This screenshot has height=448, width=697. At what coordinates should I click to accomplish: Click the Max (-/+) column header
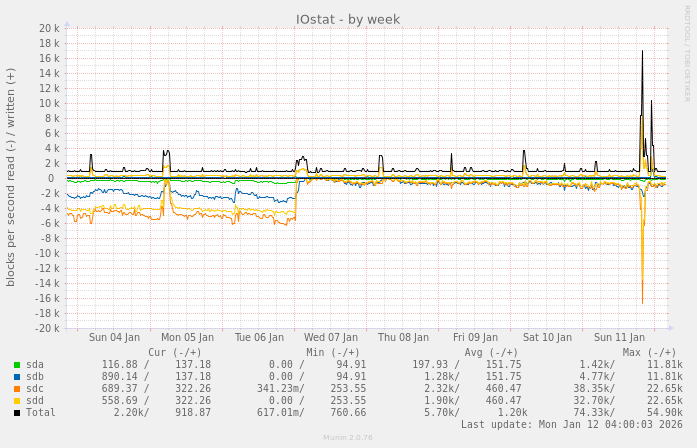point(649,352)
